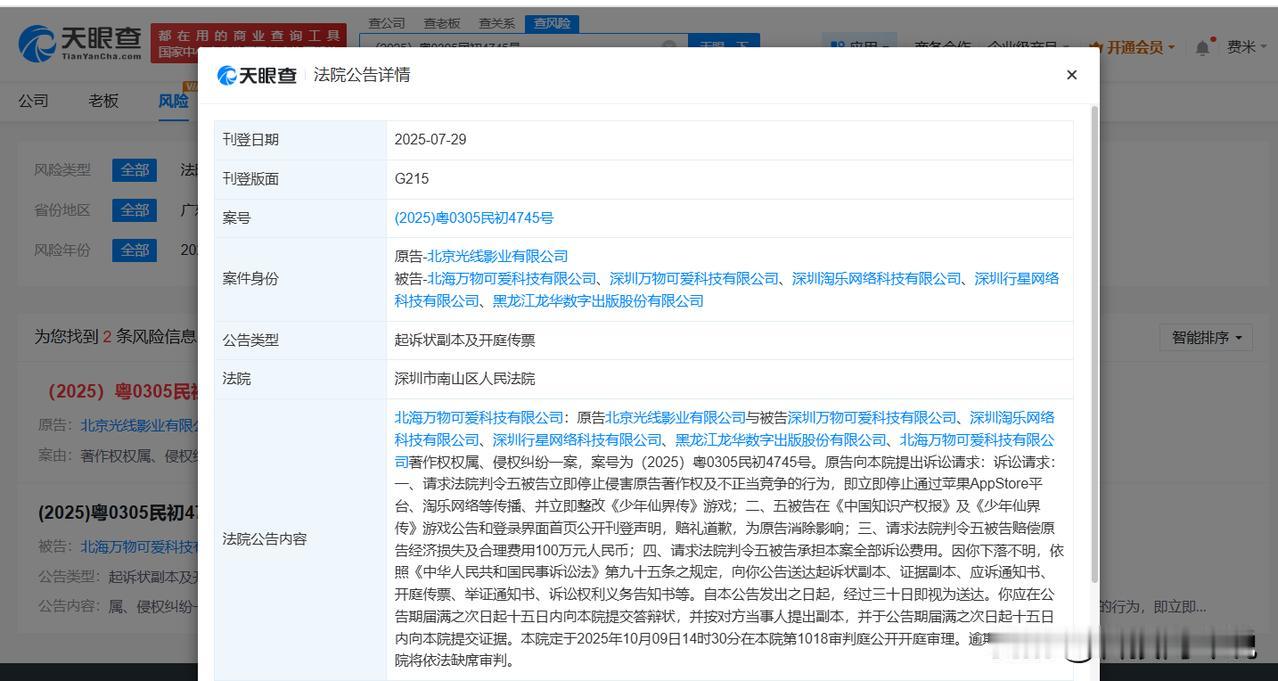Open 深圳万物可爱科技有限公司 in the 案件身份 row
Screen dimensions: 1278x681
(x=694, y=278)
